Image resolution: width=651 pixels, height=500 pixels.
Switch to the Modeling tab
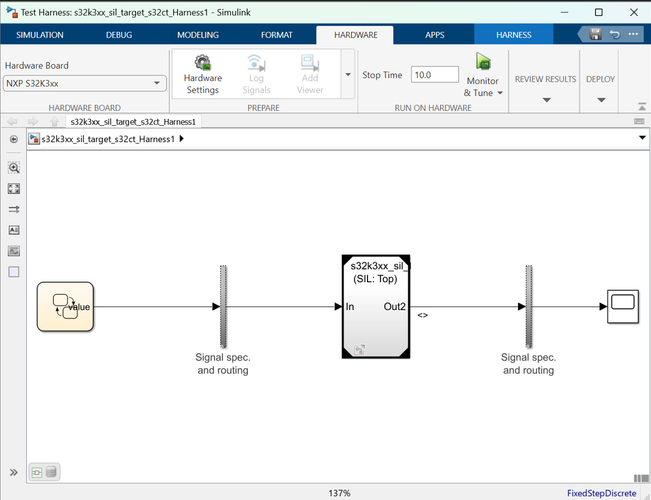(x=198, y=35)
